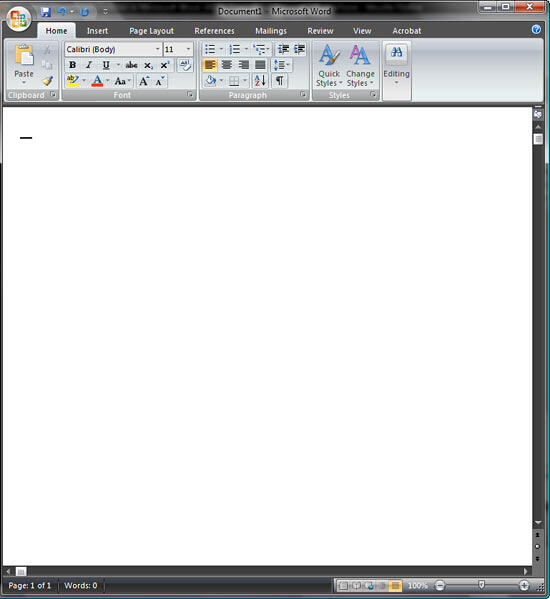Customize the Quick Access Toolbar dropdown
The image size is (550, 599).
[x=106, y=12]
